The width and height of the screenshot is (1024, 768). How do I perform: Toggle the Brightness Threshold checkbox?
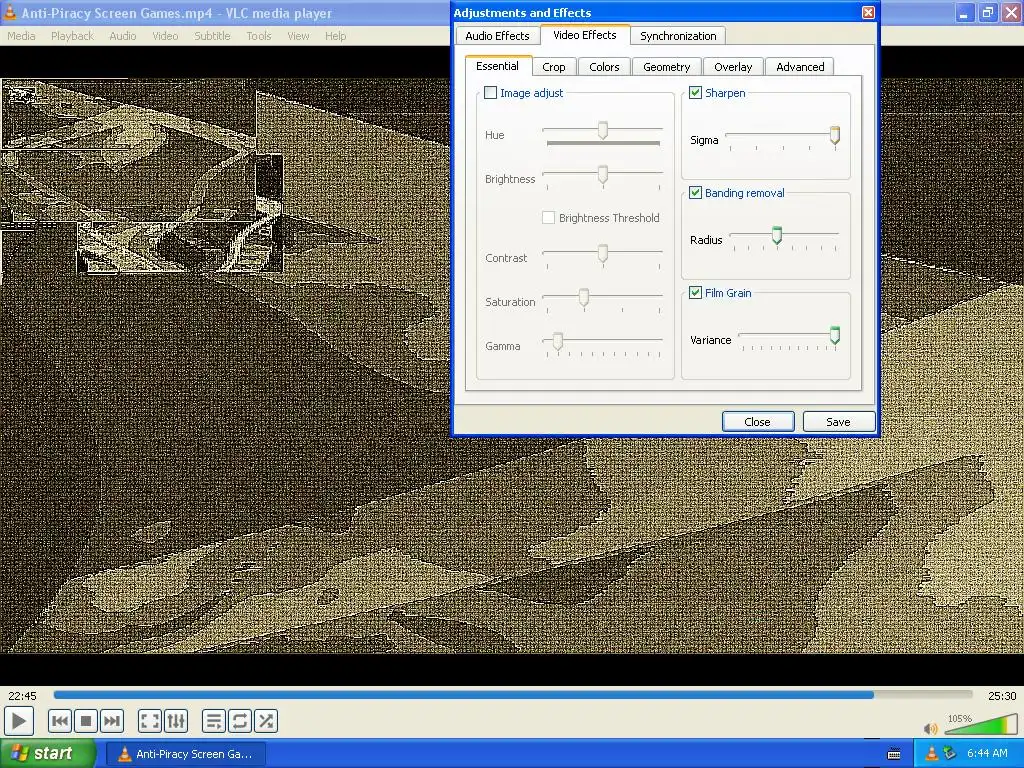(549, 217)
